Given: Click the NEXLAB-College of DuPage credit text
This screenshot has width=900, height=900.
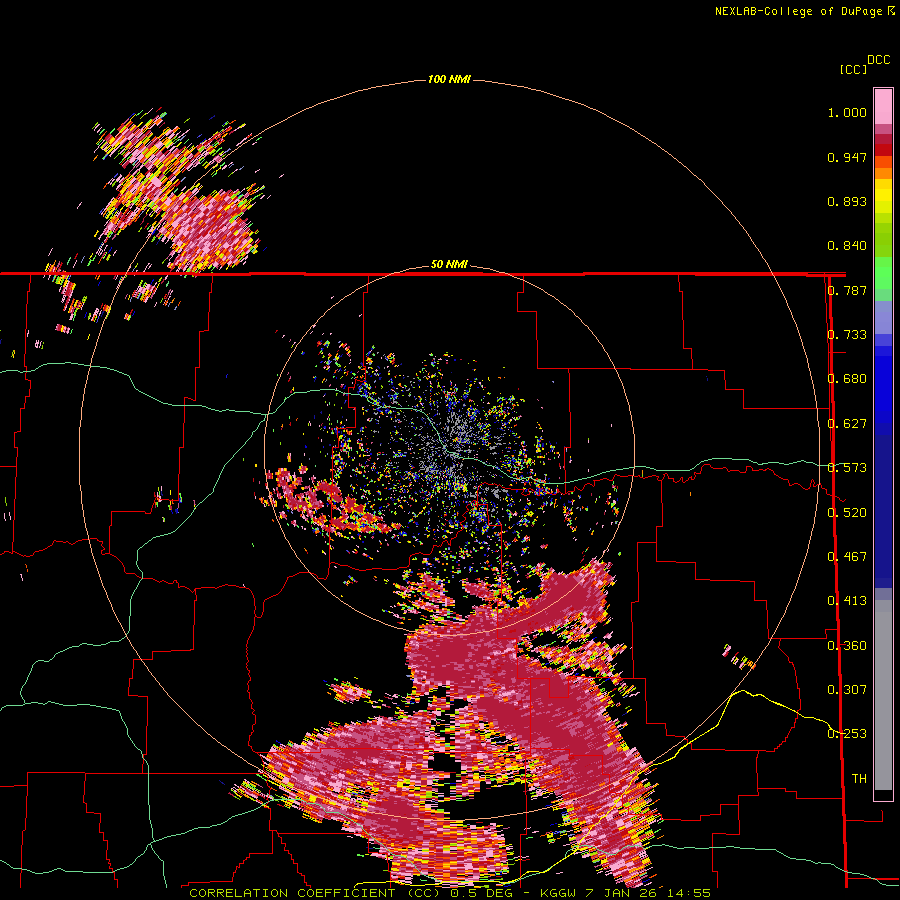Looking at the screenshot, I should click(799, 11).
